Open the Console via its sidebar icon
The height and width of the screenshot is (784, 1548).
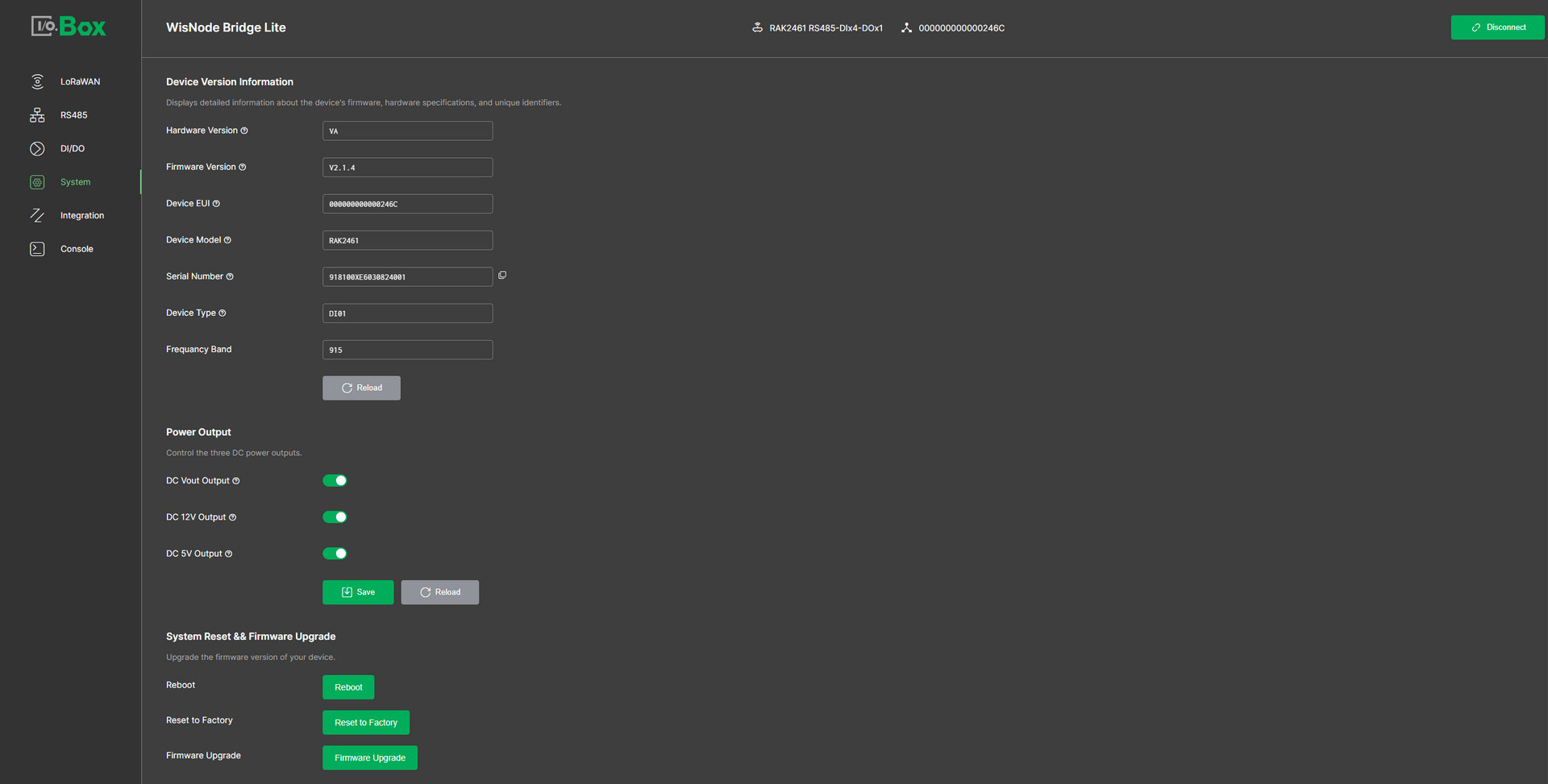click(36, 248)
